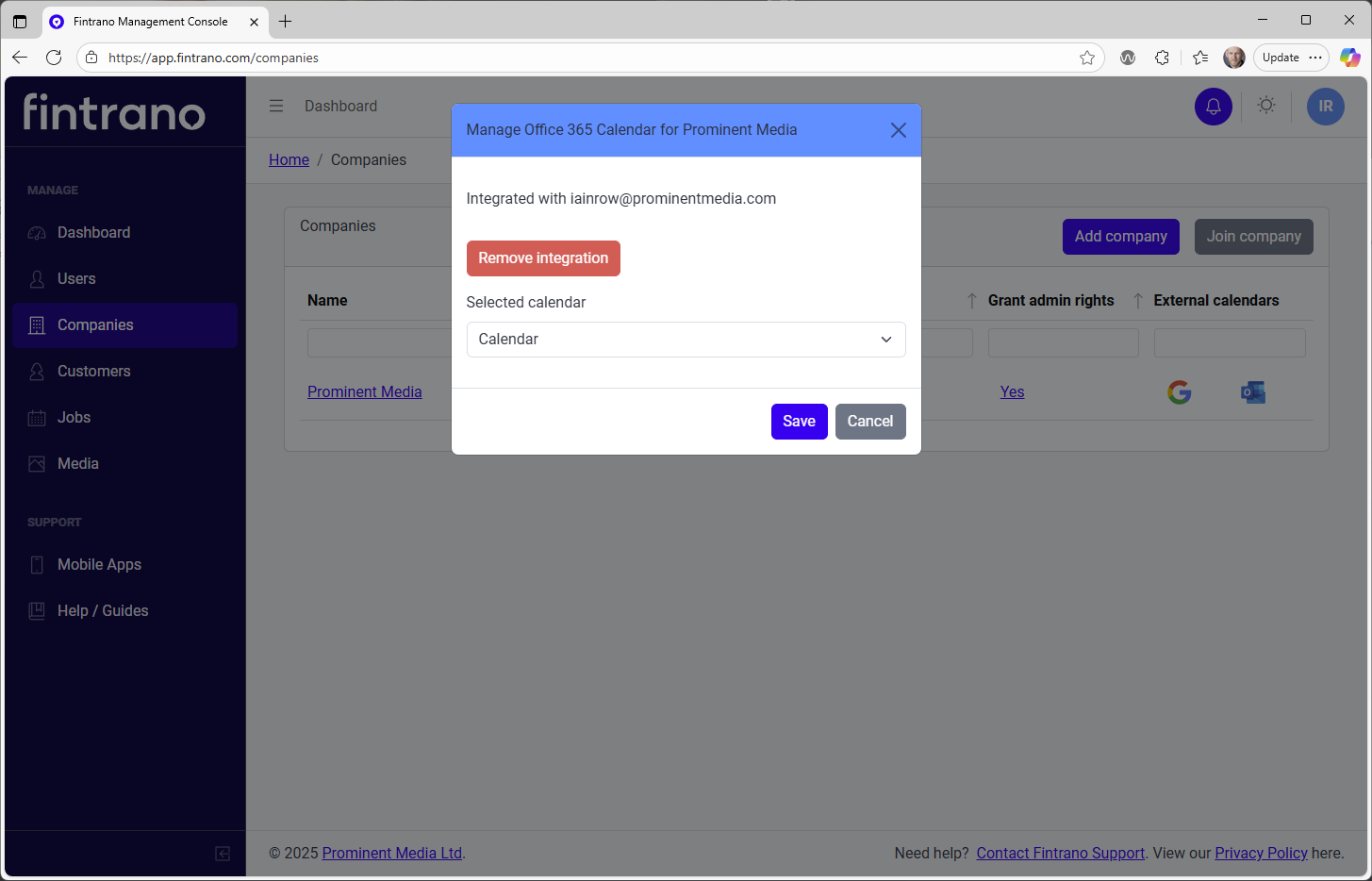Toggle the light/dark theme sun icon
The height and width of the screenshot is (881, 1372).
(x=1266, y=106)
